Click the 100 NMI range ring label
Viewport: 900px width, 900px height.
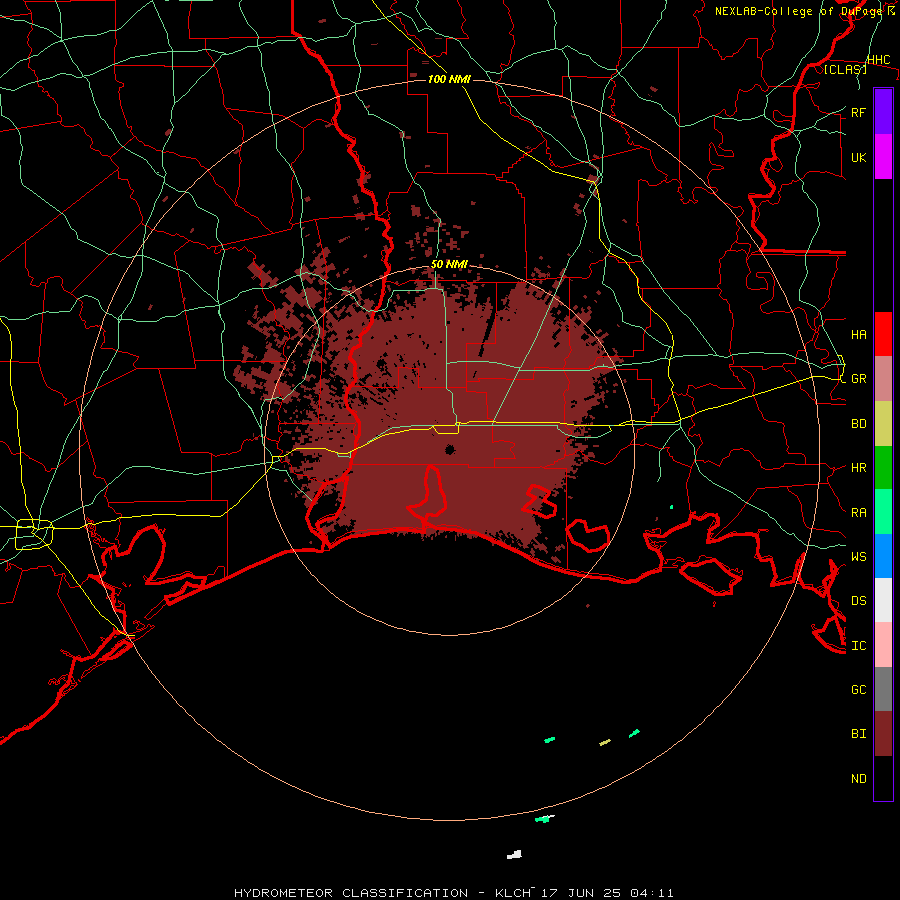(449, 79)
